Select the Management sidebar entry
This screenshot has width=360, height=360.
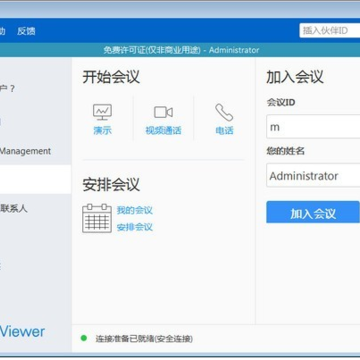tap(25, 151)
